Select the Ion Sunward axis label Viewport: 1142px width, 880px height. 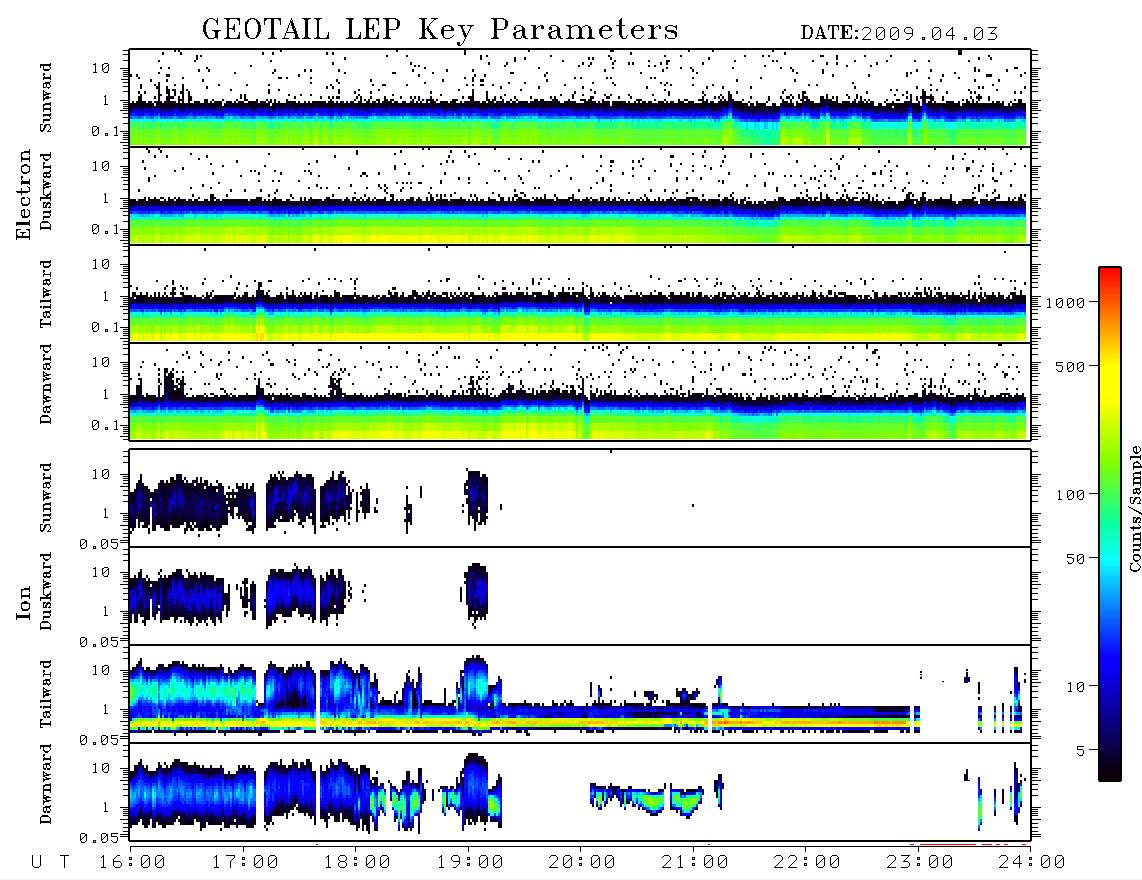click(x=46, y=498)
